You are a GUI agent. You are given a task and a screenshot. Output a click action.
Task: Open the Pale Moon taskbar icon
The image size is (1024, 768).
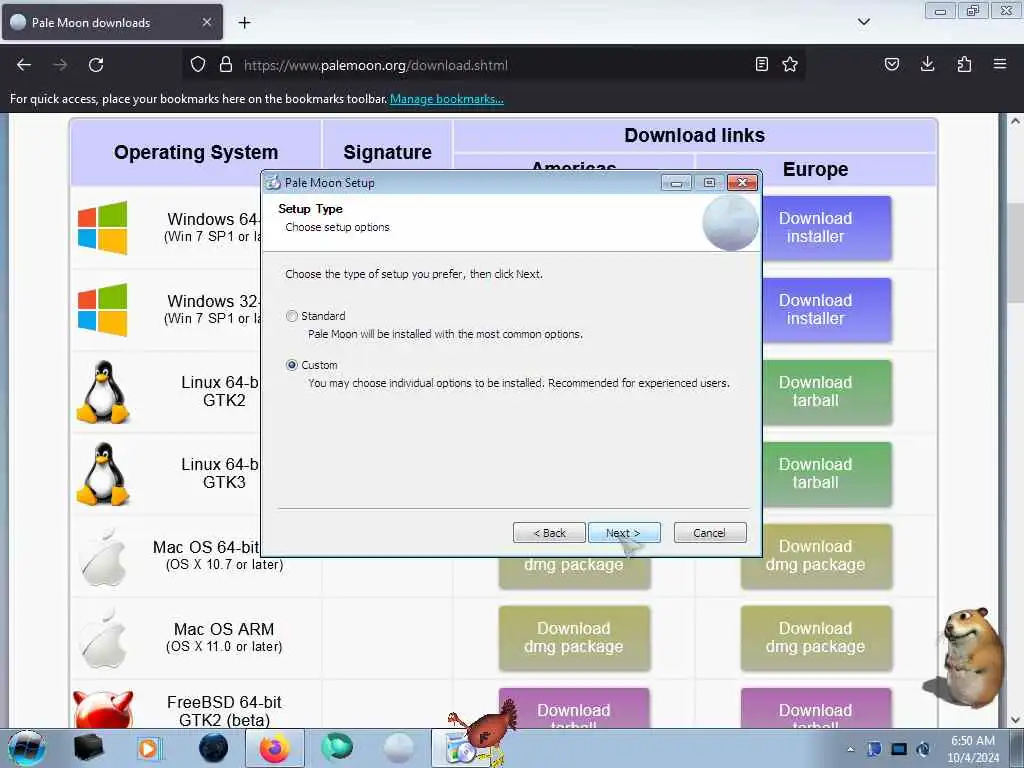click(x=398, y=748)
